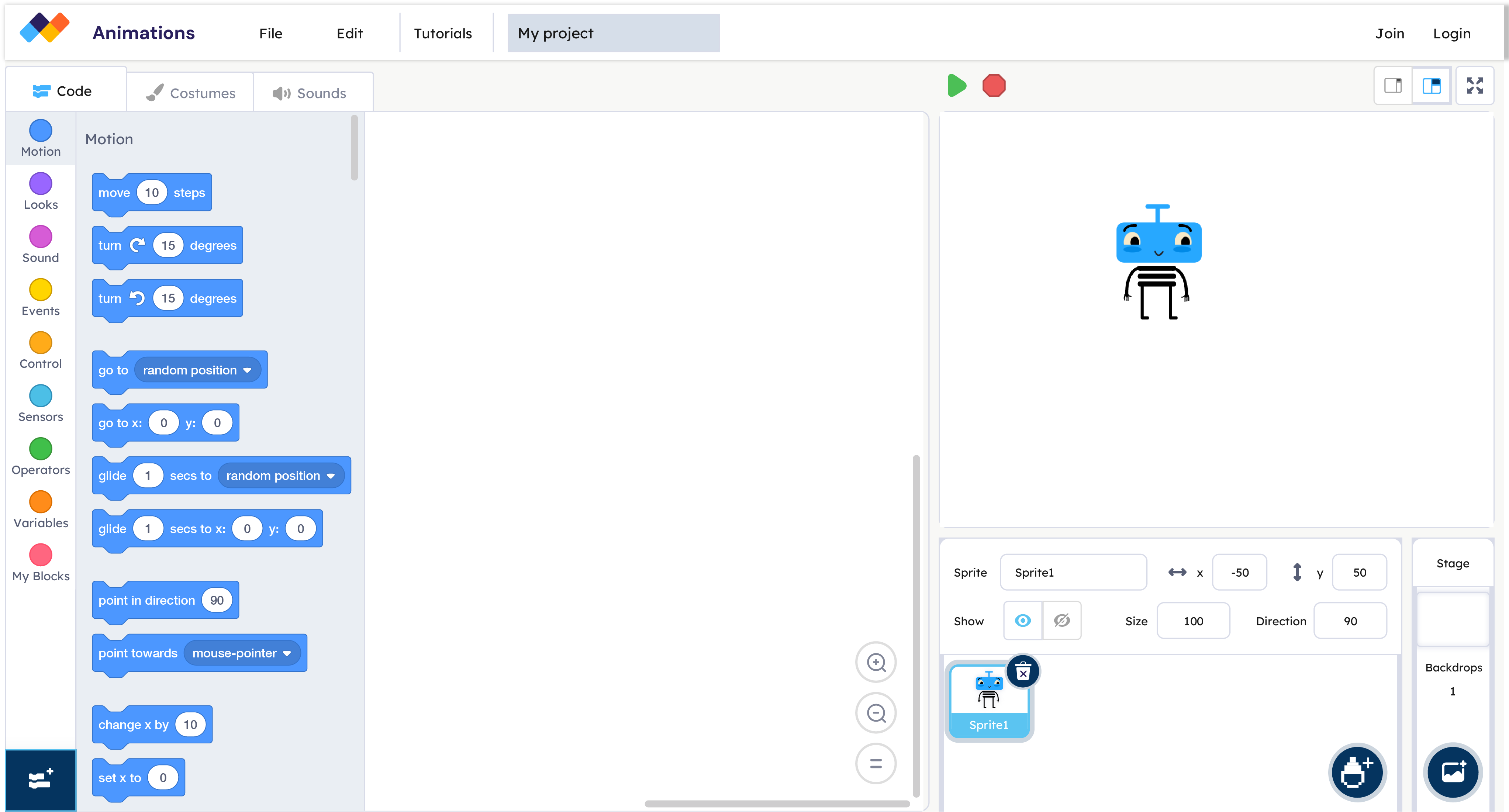The image size is (1509, 812).
Task: Switch to small stage layout
Action: click(x=1392, y=86)
